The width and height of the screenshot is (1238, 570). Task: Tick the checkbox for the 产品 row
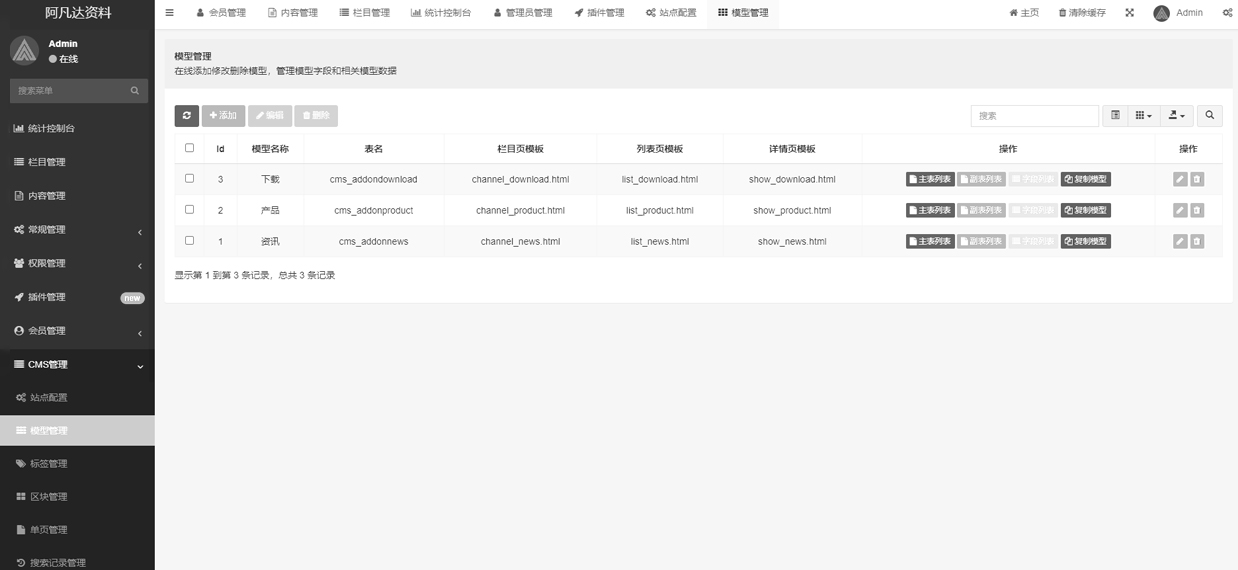coord(189,210)
